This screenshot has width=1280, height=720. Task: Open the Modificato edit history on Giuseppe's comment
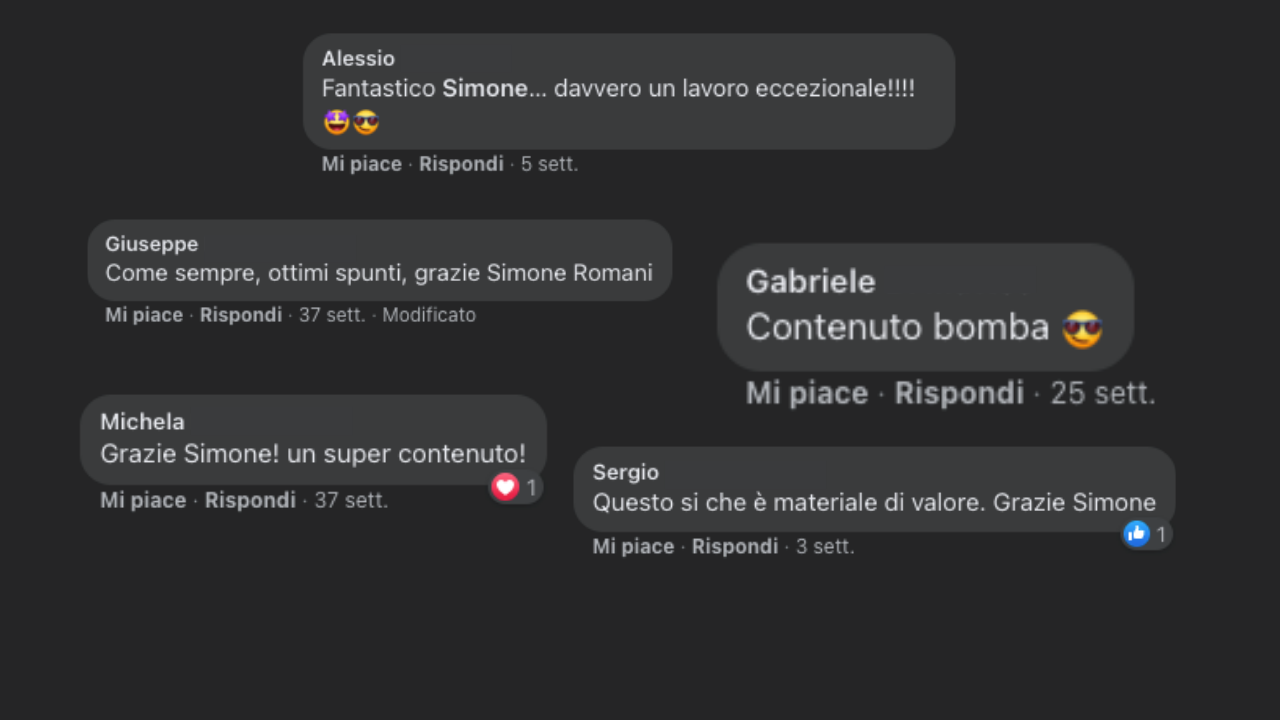(x=429, y=315)
